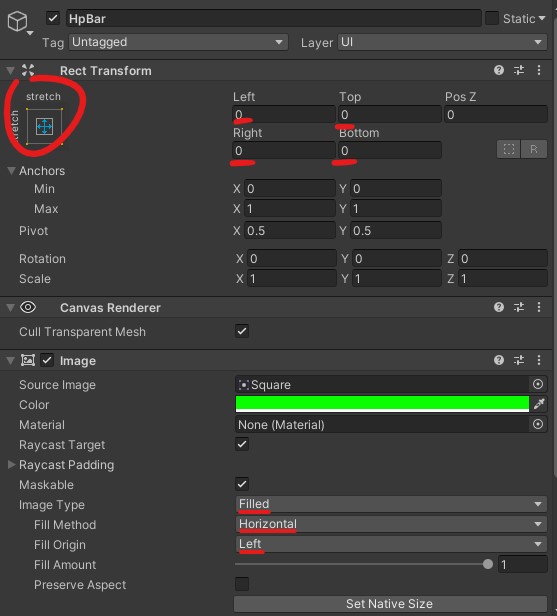Open Source Image object picker circle
The image size is (557, 616).
[x=538, y=384]
